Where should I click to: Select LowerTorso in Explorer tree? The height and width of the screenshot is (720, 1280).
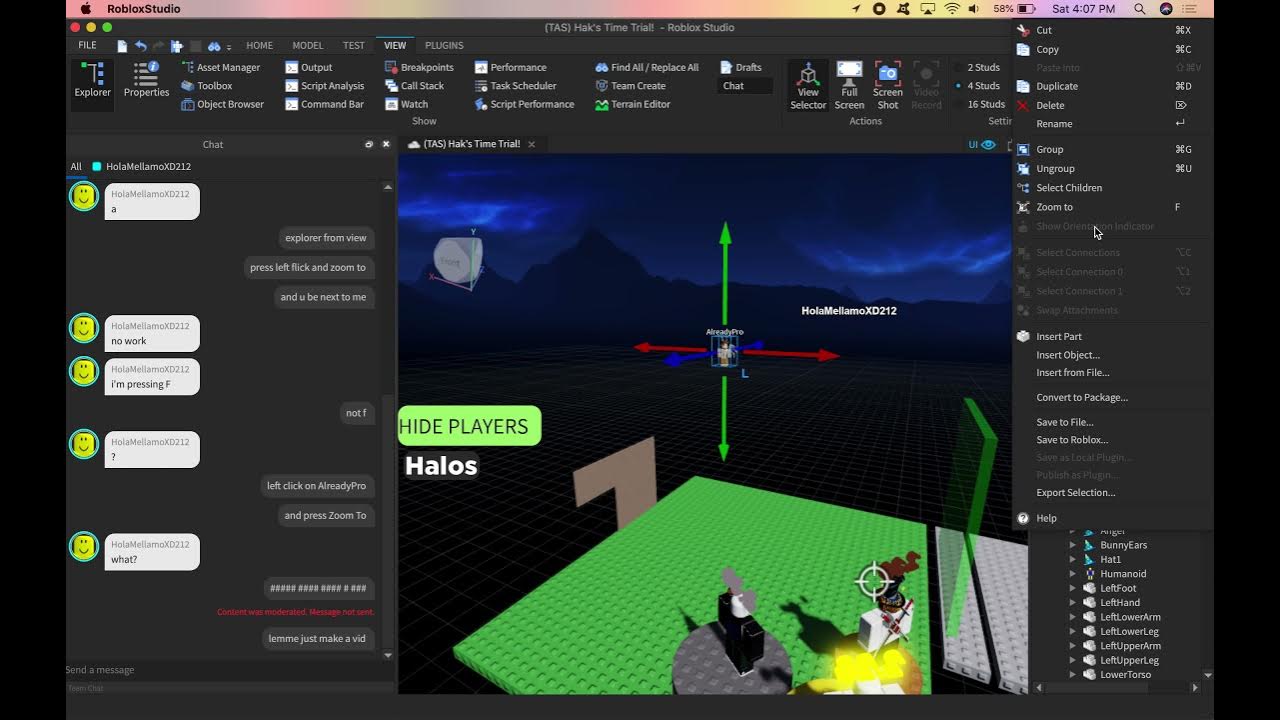coord(1125,675)
